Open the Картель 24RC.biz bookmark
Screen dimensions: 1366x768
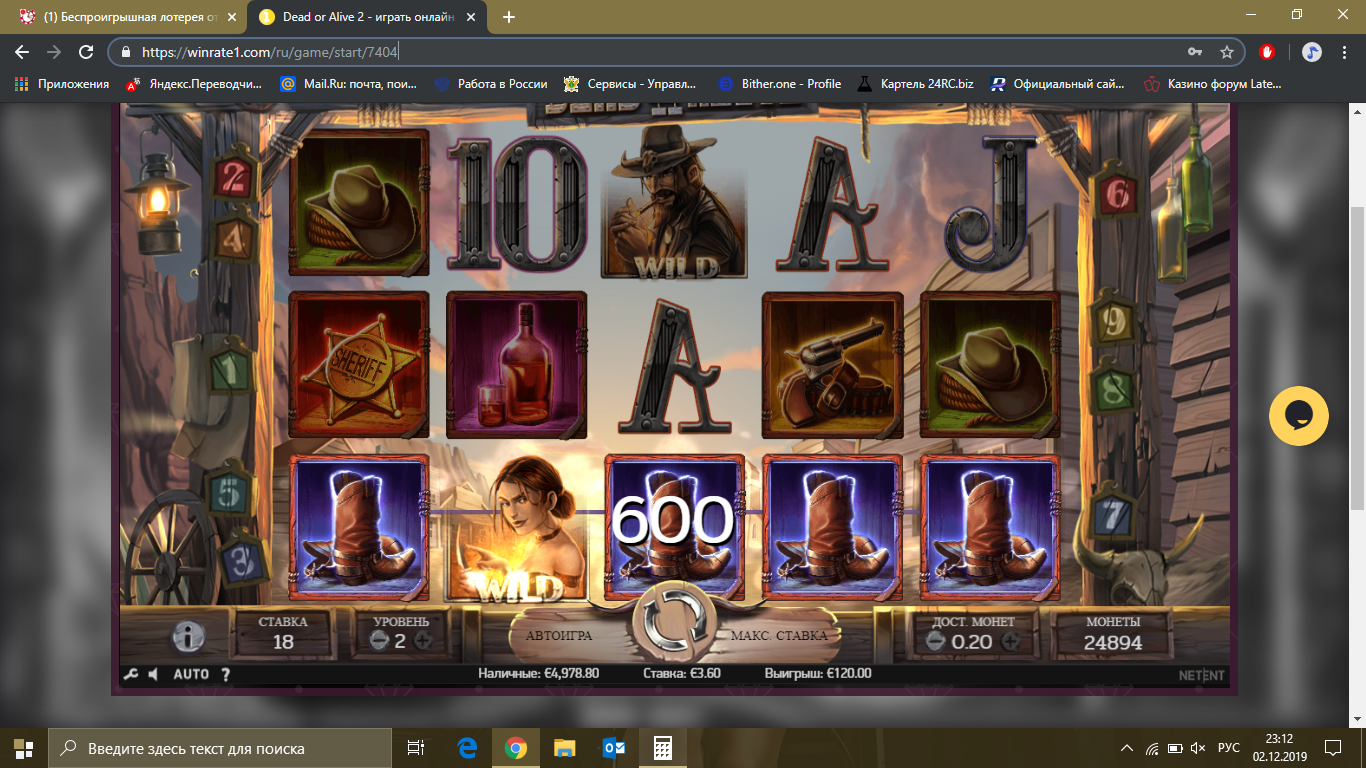914,84
